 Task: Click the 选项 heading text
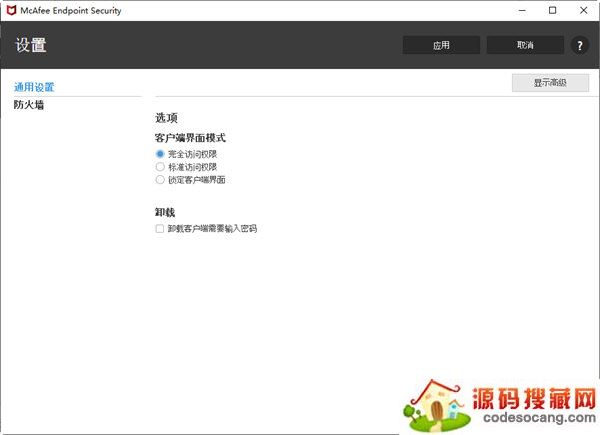click(x=166, y=117)
